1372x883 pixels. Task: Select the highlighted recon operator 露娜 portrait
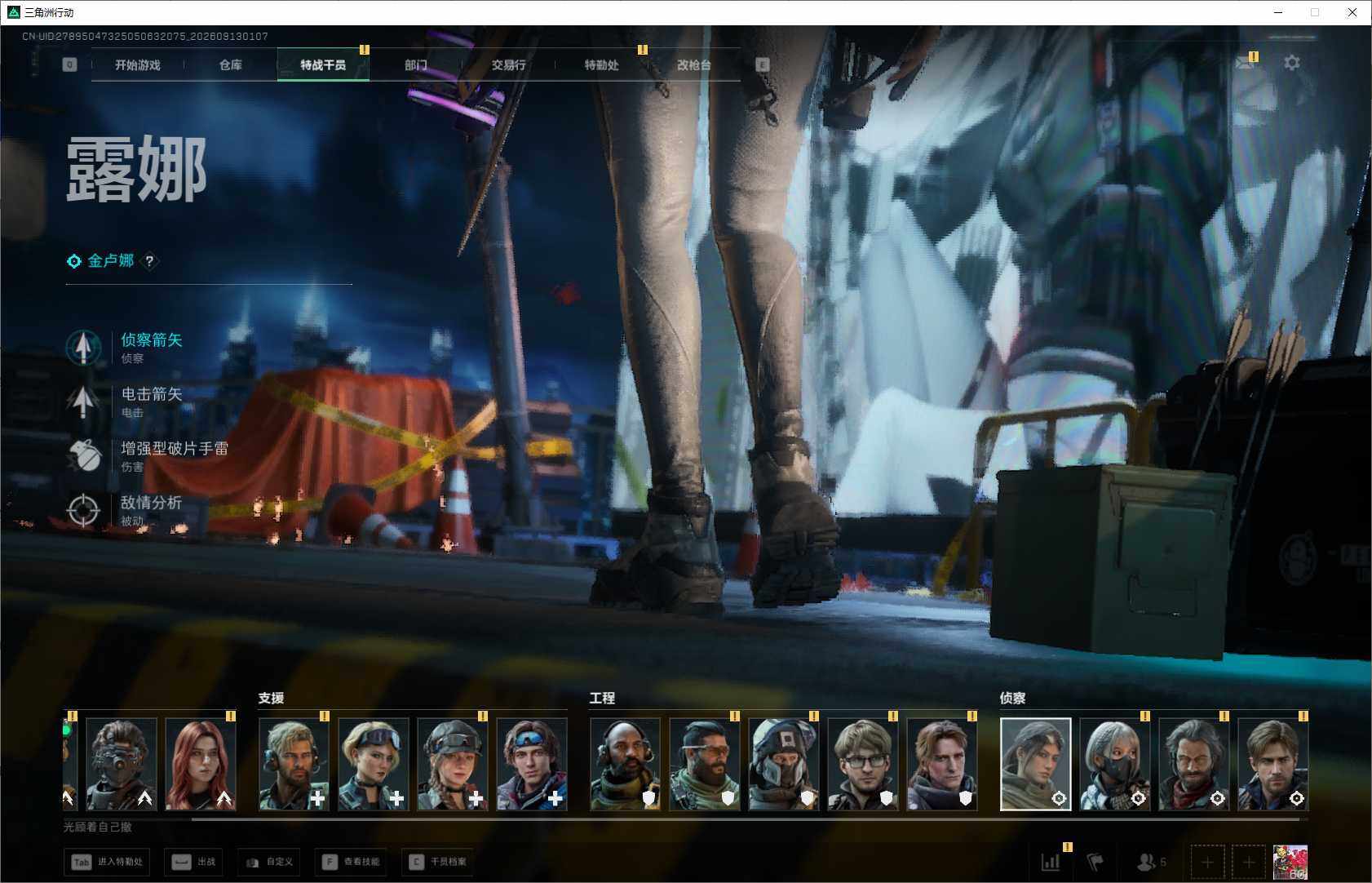coord(1036,764)
